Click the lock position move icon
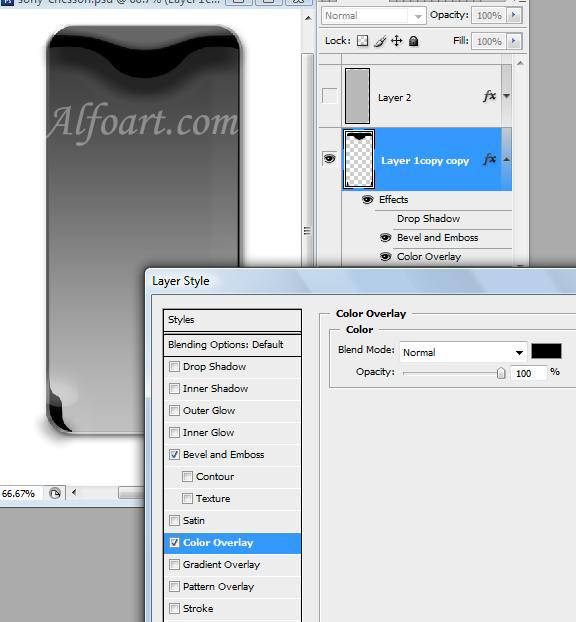Screen dimensions: 576x622 396,41
